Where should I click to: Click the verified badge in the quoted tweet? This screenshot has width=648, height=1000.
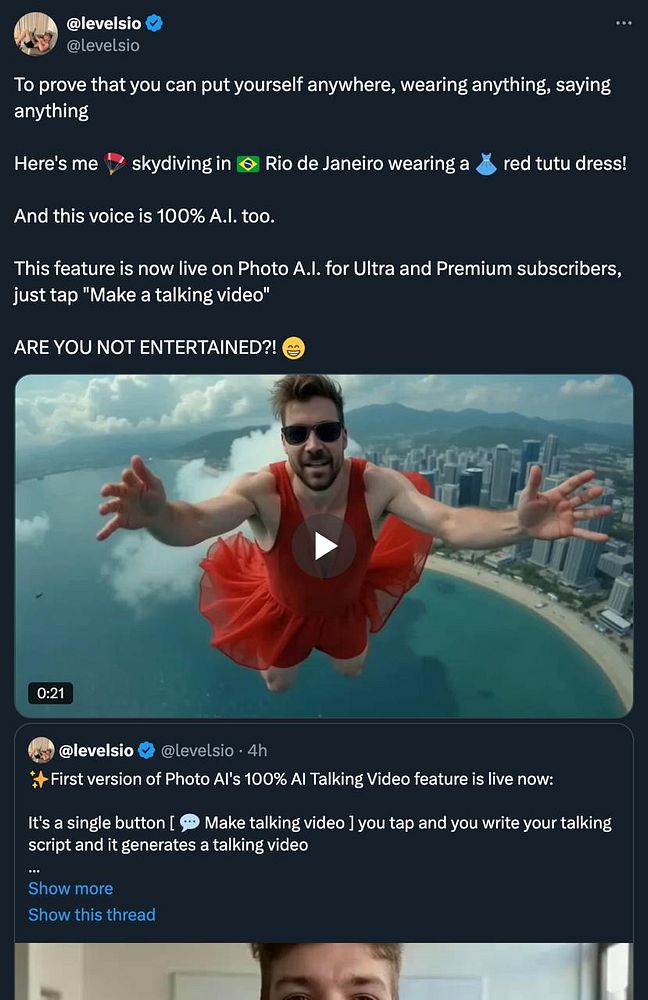click(x=146, y=750)
